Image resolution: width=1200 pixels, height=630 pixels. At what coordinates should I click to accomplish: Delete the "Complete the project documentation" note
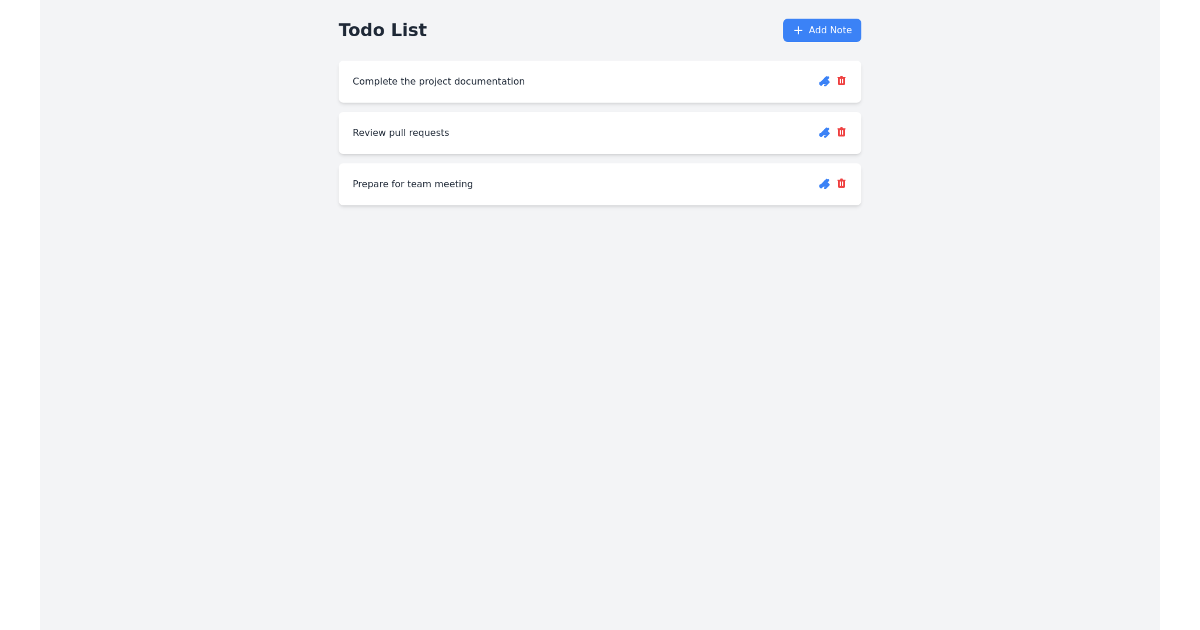841,81
